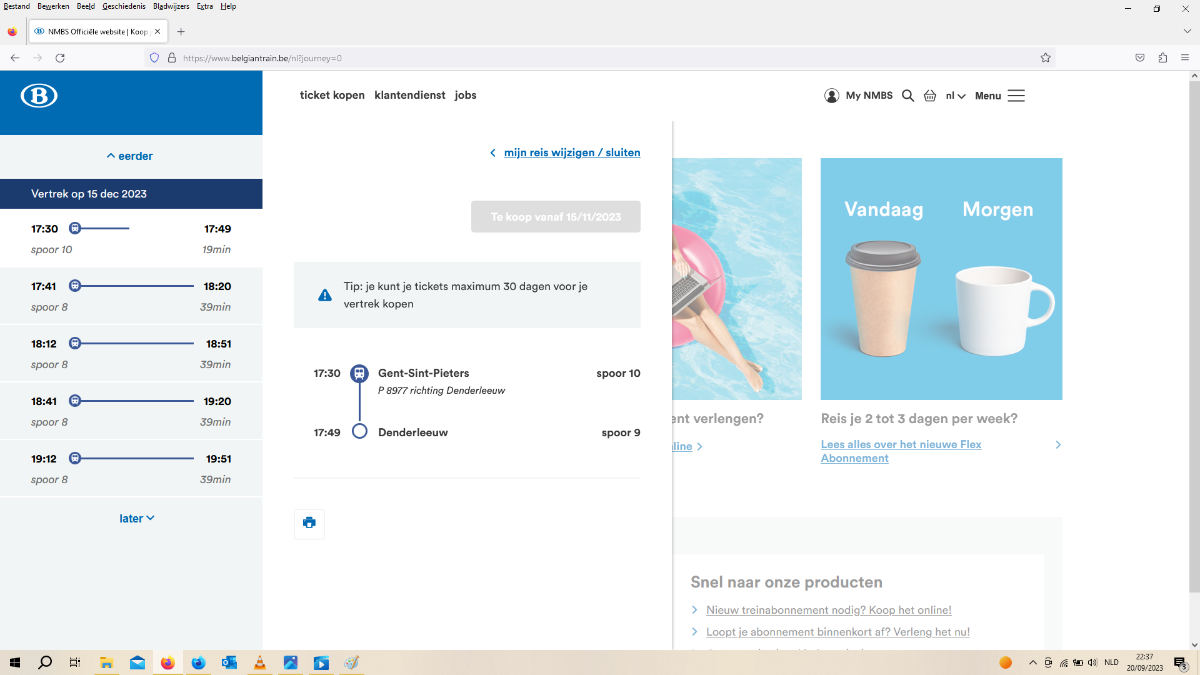1200x675 pixels.
Task: Click the NMBS B logo
Action: [39, 96]
